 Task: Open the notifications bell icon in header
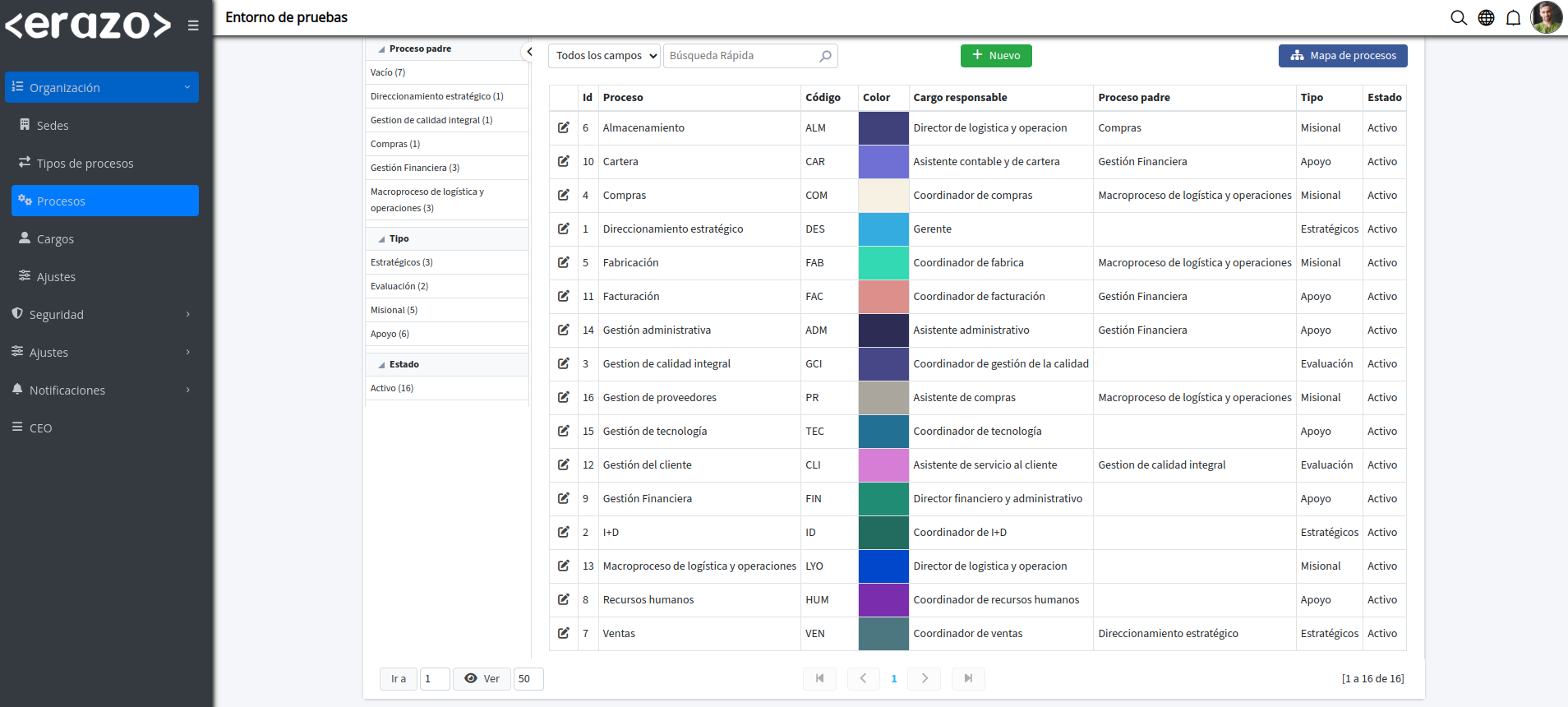[x=1513, y=18]
